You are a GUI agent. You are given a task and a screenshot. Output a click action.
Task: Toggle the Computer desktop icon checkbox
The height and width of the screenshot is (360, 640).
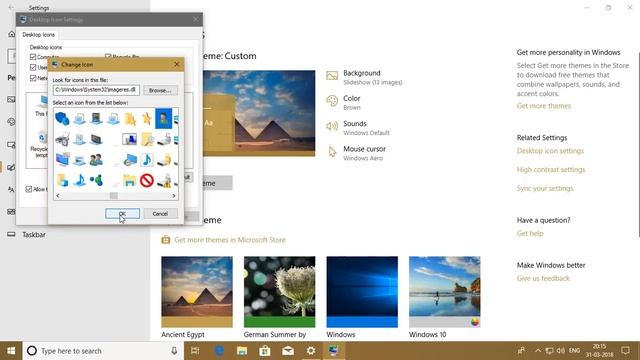point(33,57)
